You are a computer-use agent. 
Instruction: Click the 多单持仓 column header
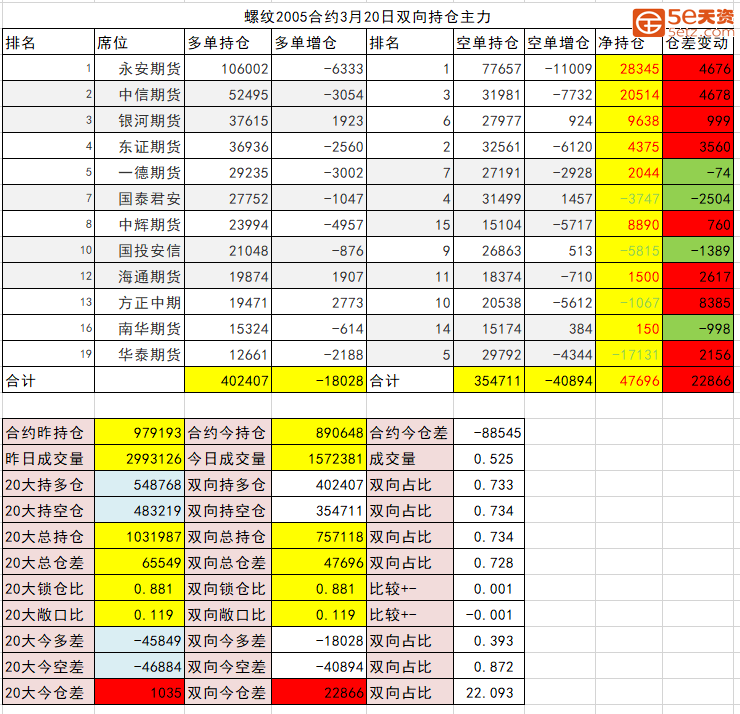coord(227,43)
